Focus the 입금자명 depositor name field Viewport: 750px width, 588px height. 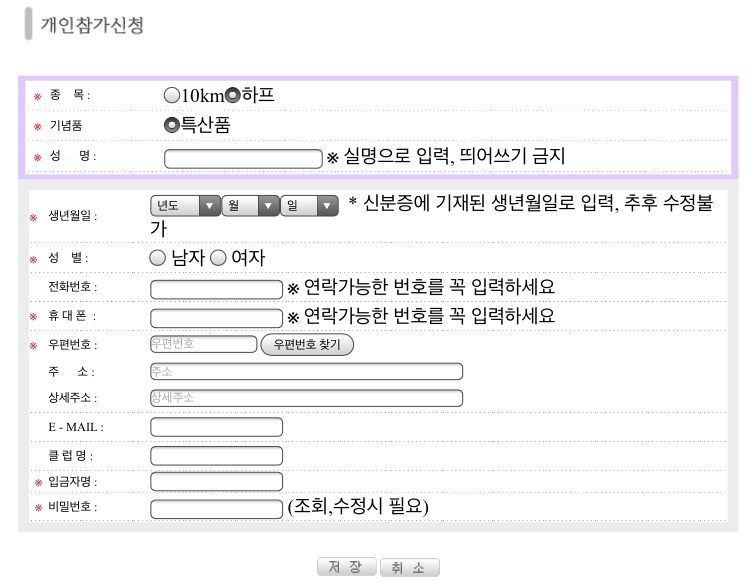216,482
